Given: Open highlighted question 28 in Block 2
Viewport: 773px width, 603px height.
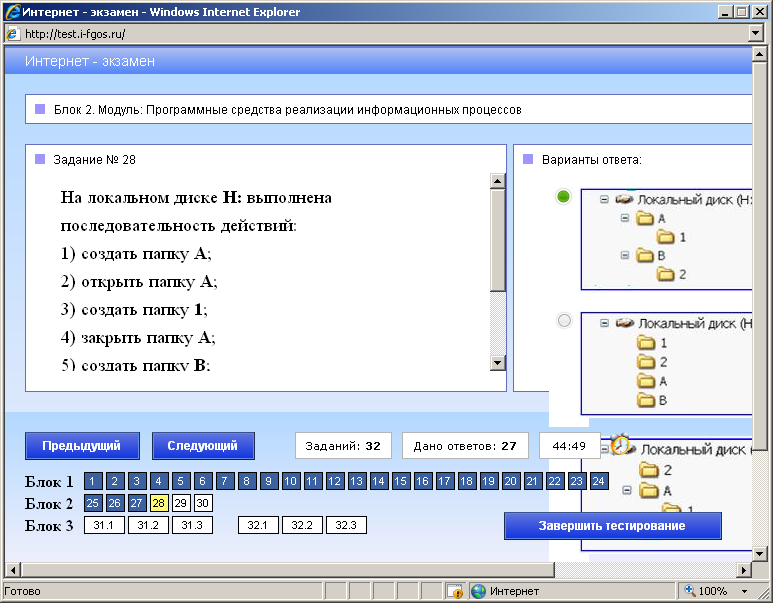Looking at the screenshot, I should click(x=159, y=503).
